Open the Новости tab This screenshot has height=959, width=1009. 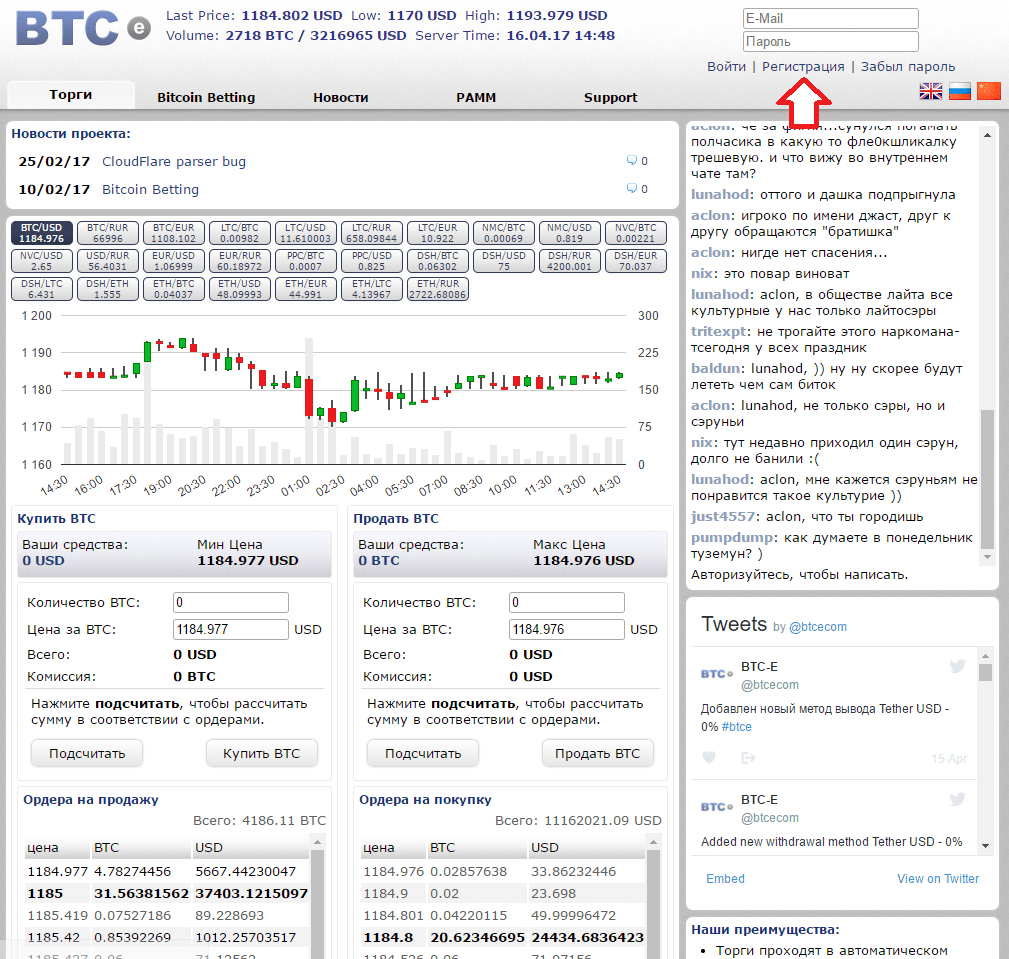340,97
